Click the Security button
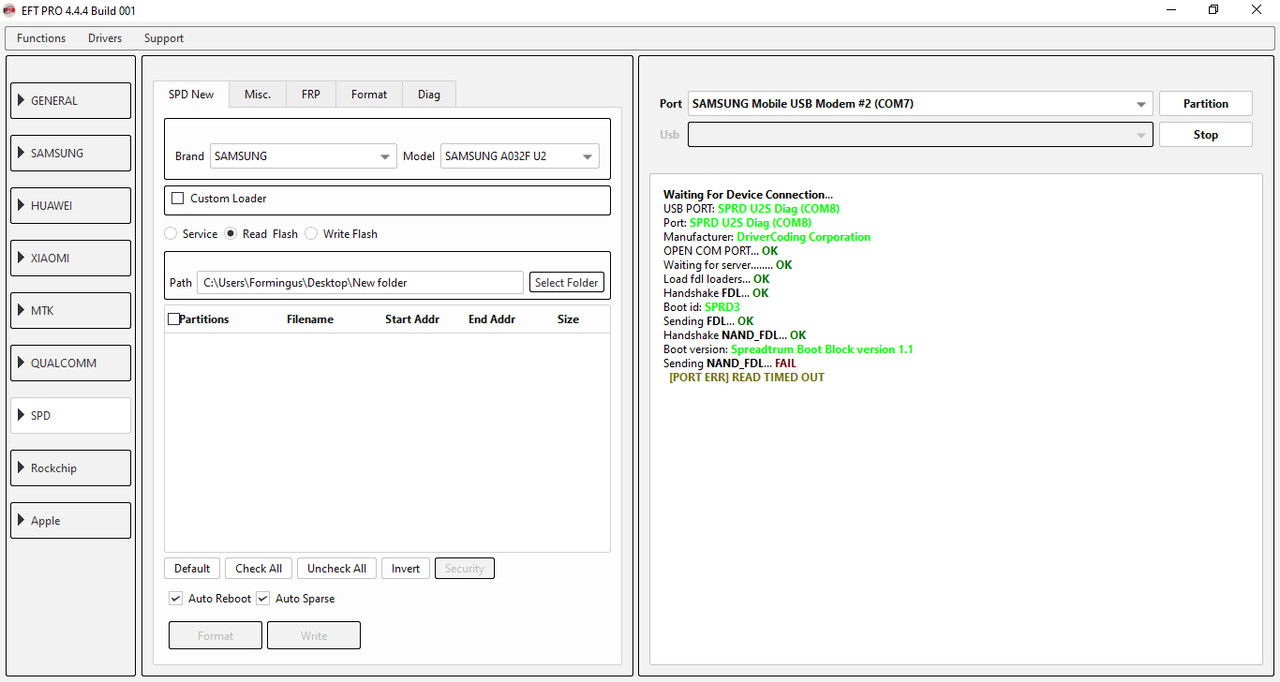Screen dimensions: 1280x682 (465, 568)
